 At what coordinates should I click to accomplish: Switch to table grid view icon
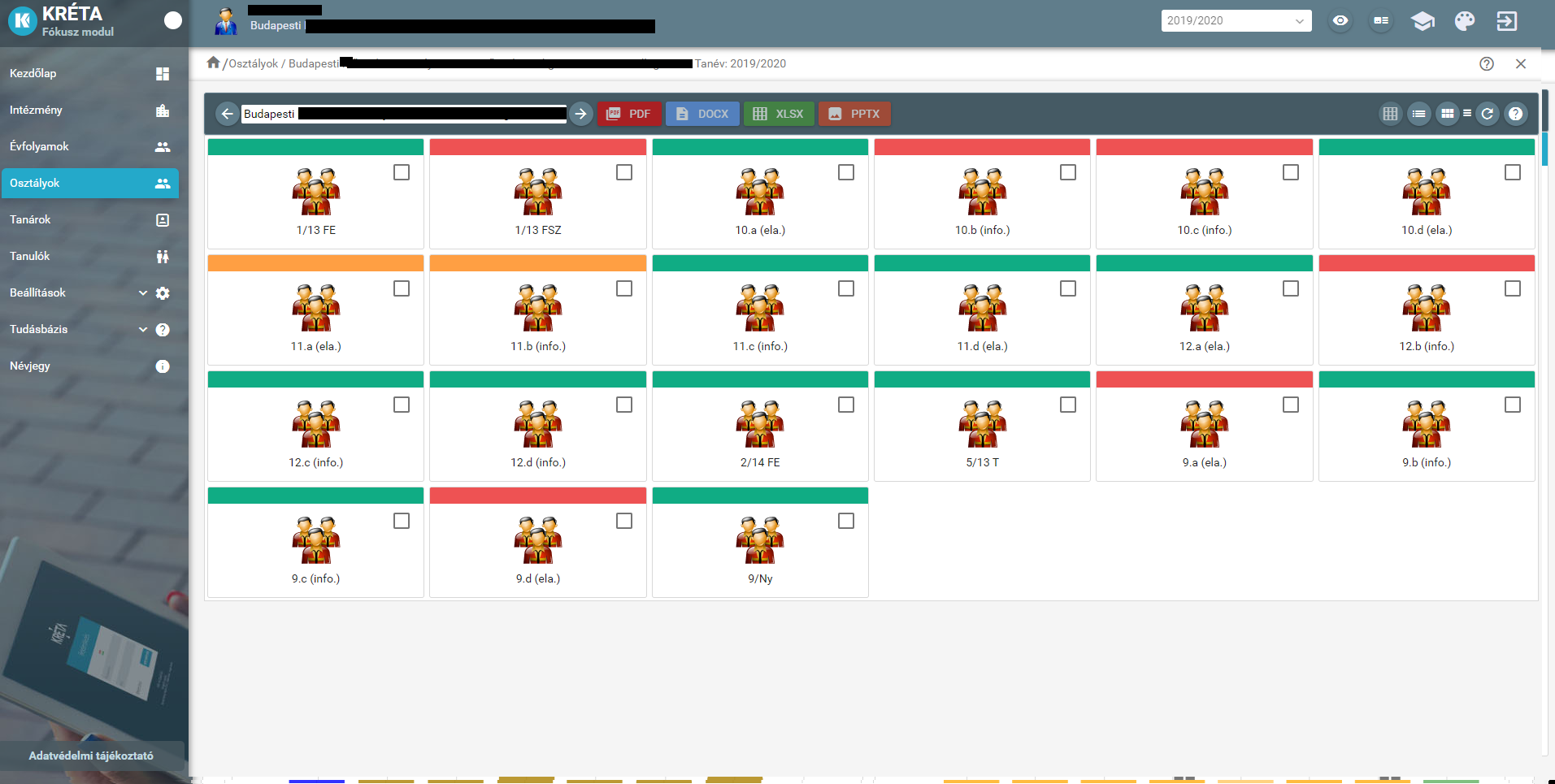click(1391, 114)
